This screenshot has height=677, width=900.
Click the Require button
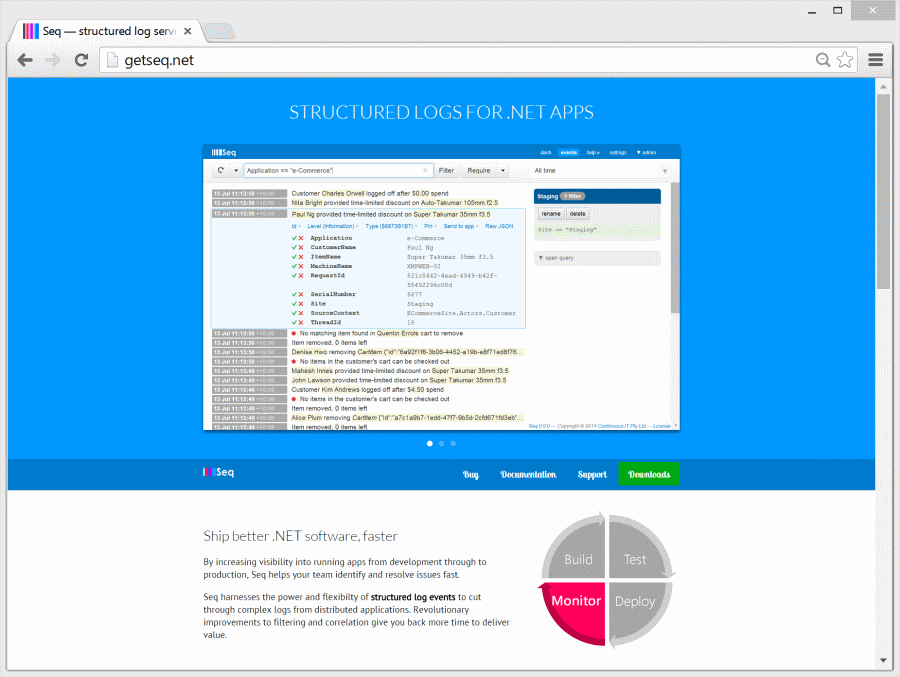click(x=479, y=171)
